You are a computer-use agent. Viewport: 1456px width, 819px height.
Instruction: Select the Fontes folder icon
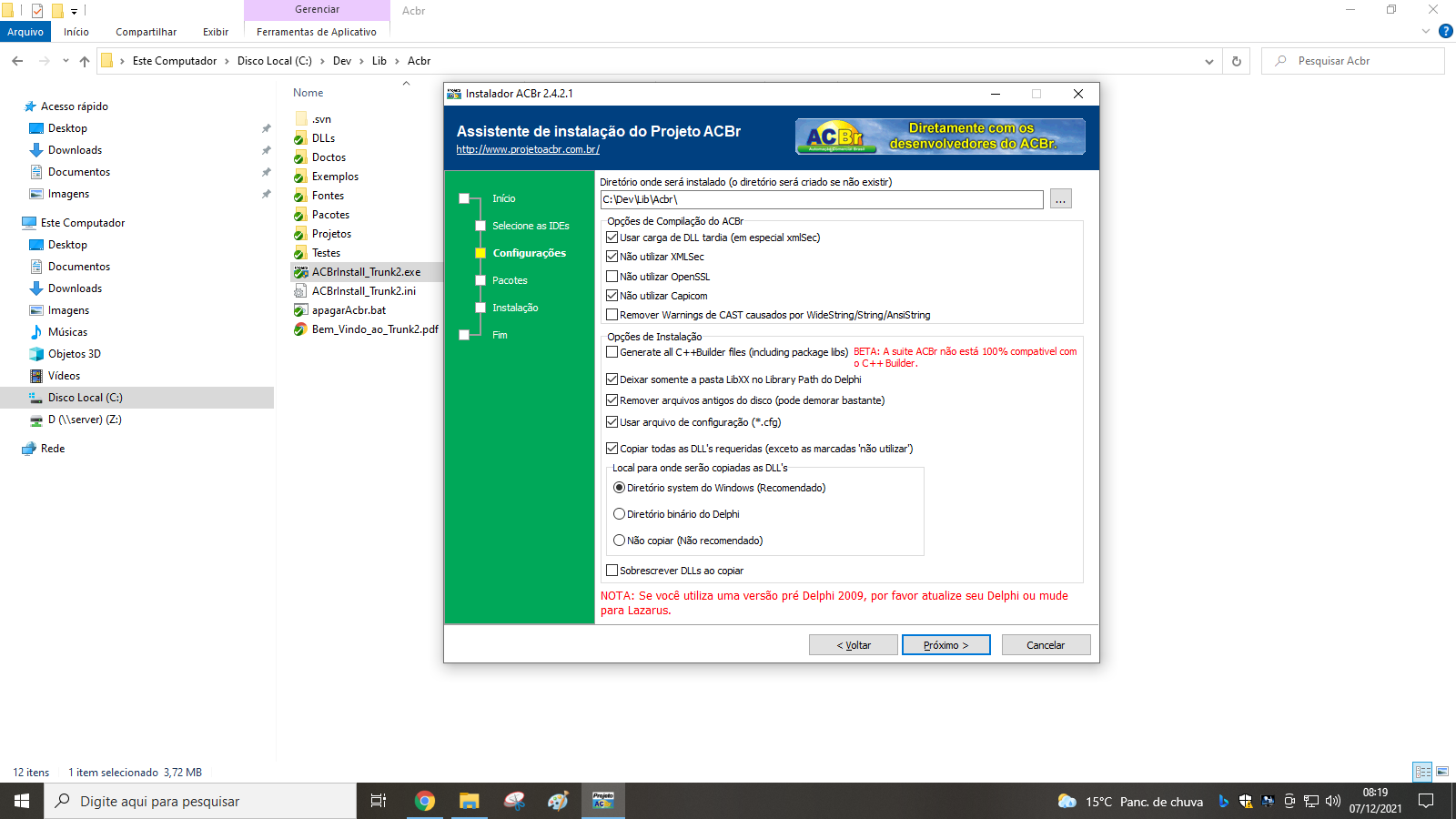coord(300,196)
